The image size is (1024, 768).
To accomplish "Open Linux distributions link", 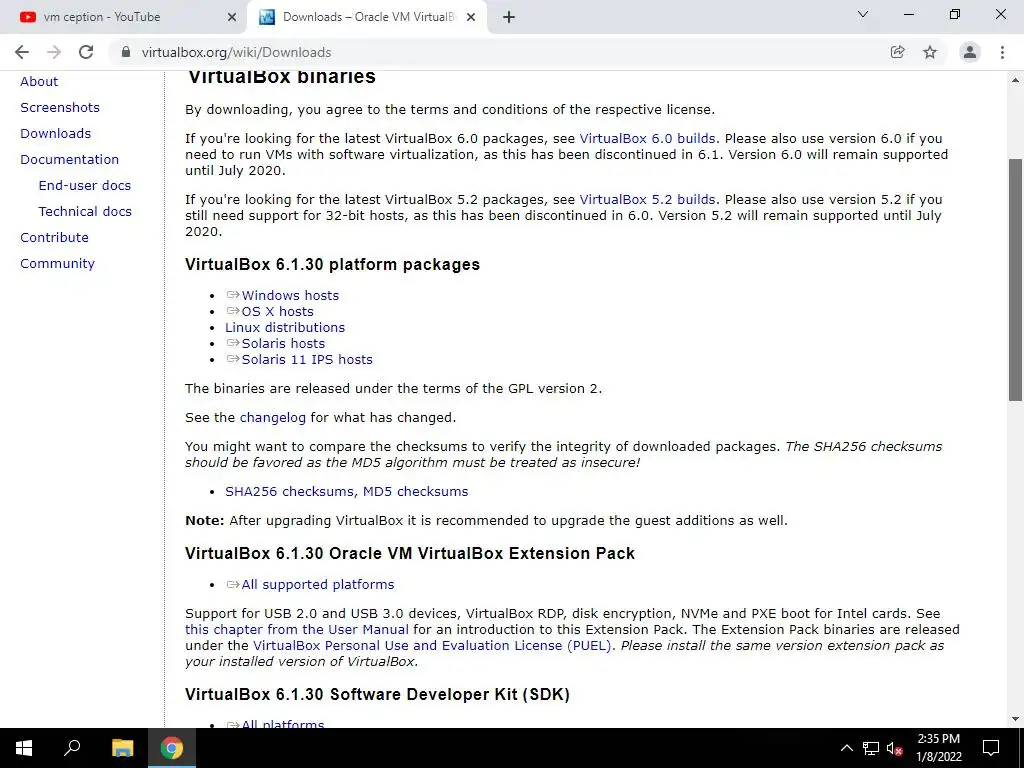I will click(285, 327).
